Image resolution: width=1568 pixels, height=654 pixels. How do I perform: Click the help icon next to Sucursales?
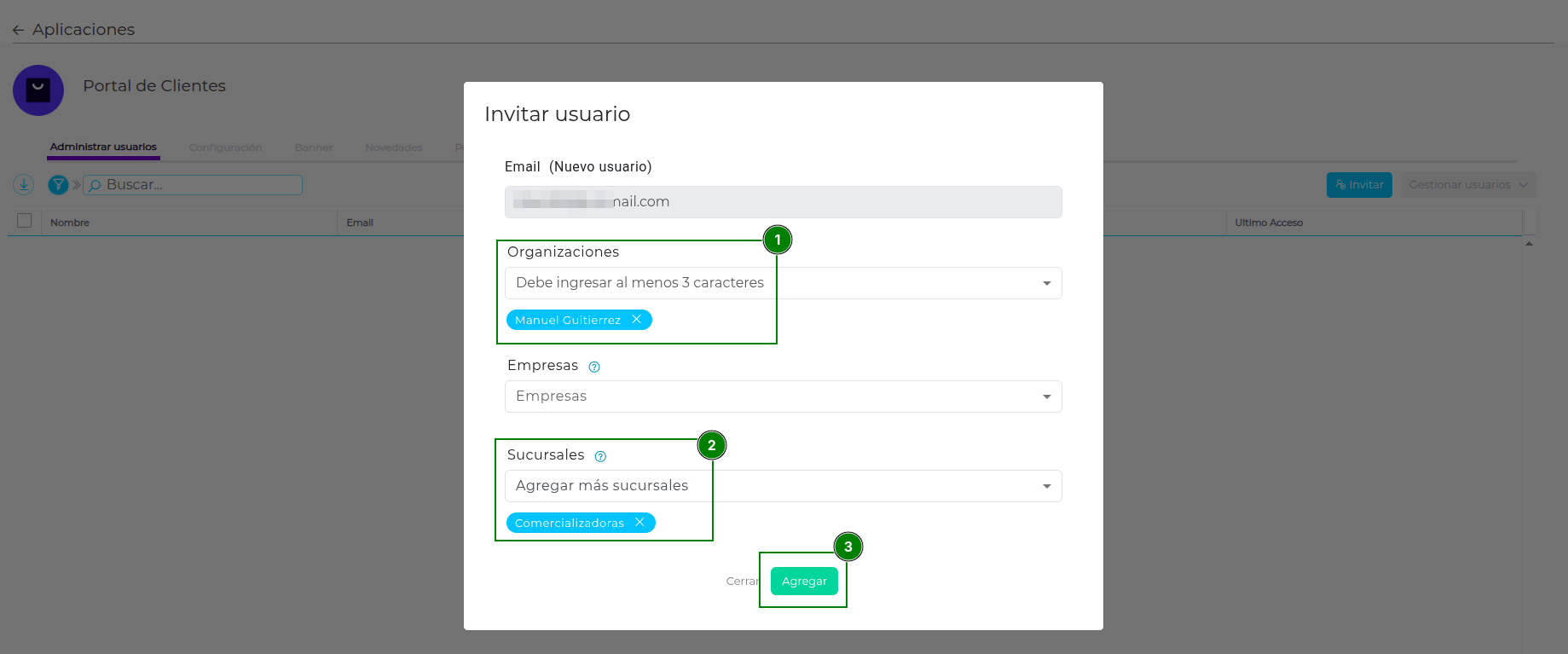coord(600,456)
